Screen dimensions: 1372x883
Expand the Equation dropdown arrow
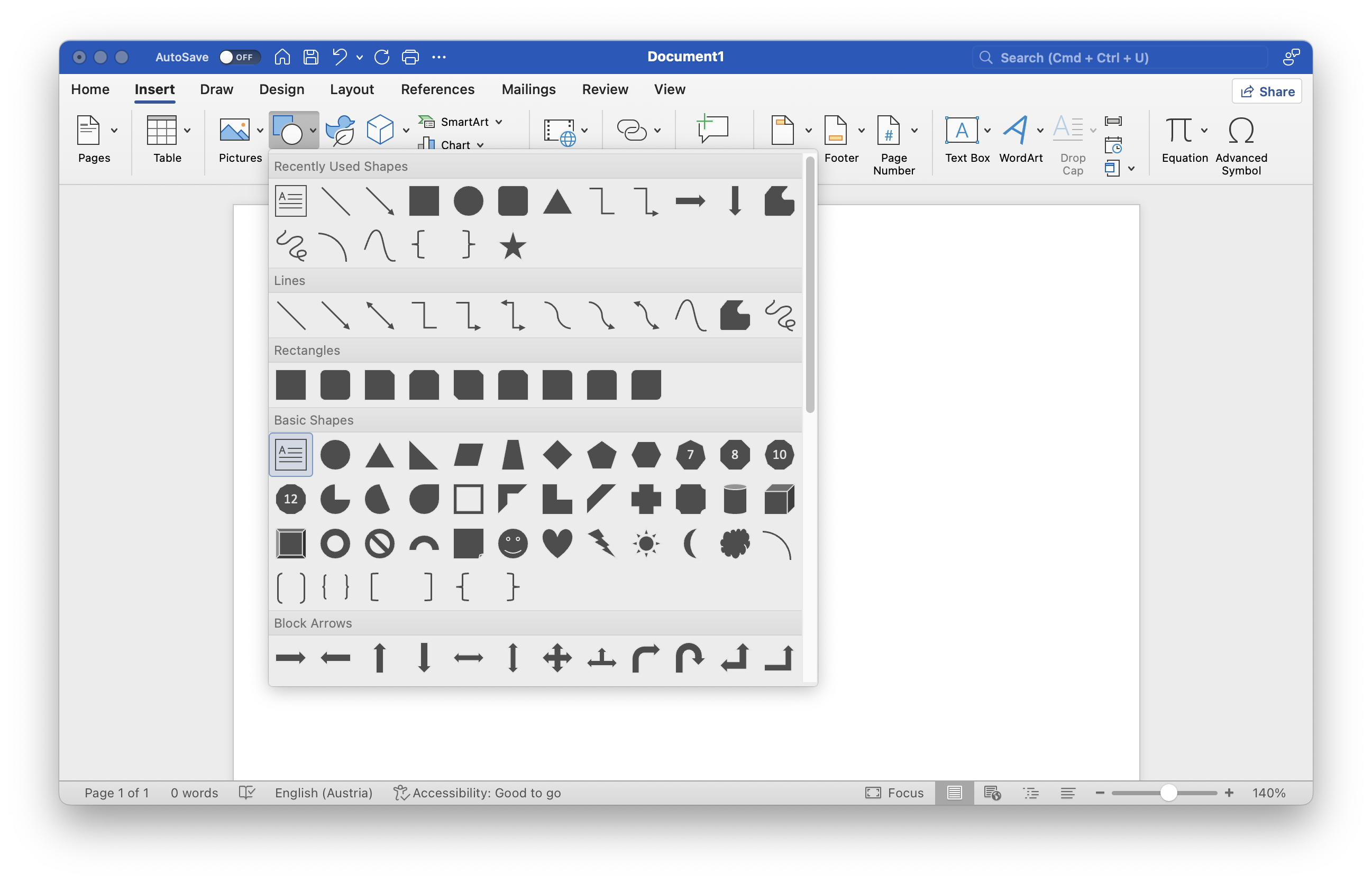[x=1204, y=131]
